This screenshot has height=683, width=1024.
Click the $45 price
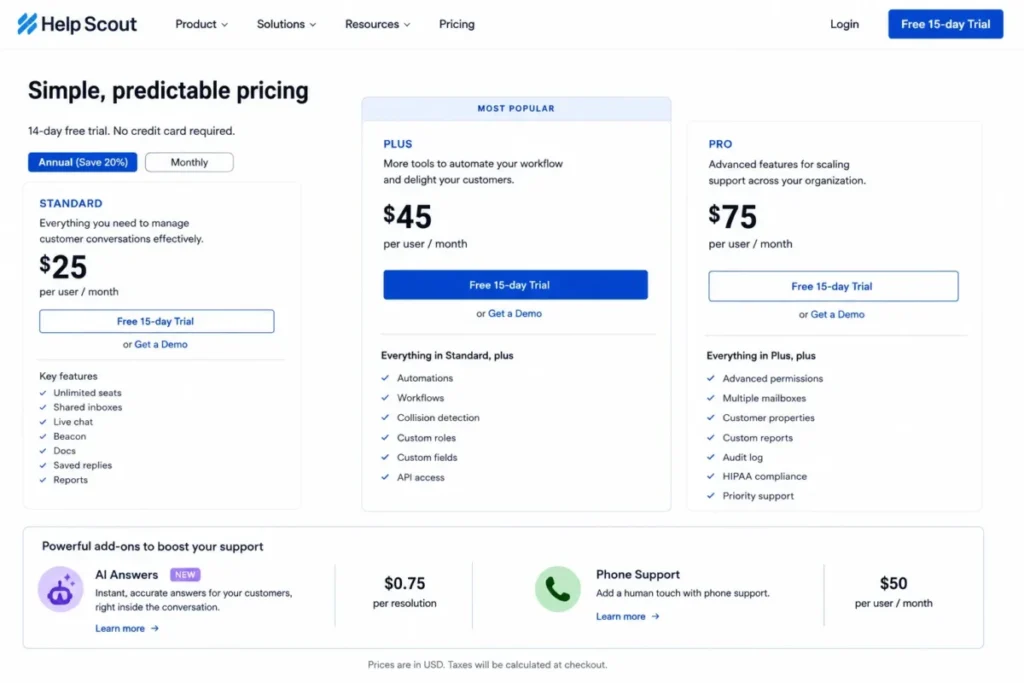(408, 217)
